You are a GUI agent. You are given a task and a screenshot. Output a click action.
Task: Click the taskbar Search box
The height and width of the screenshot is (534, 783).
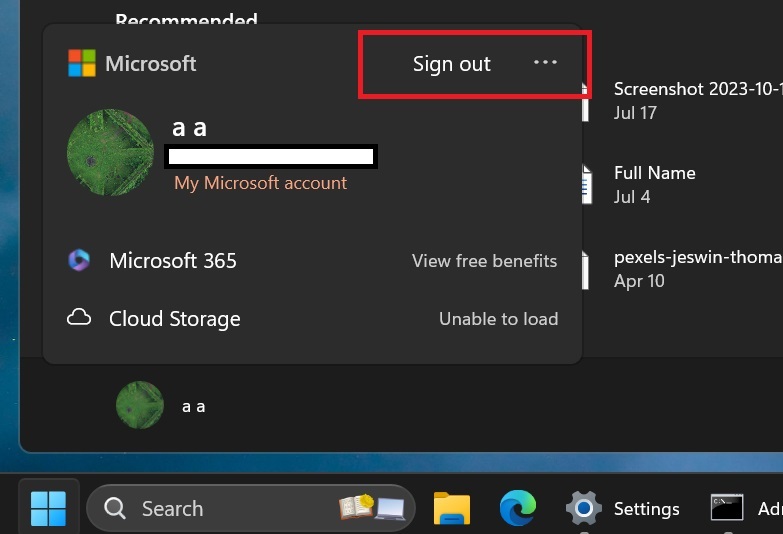coord(251,509)
